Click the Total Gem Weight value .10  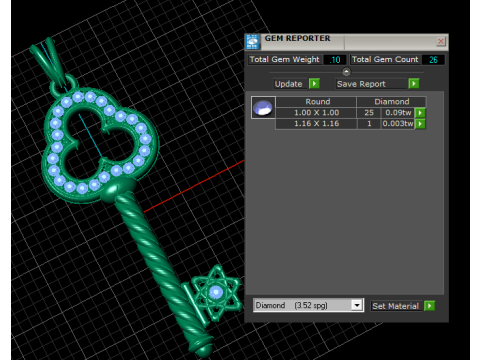[x=335, y=60]
